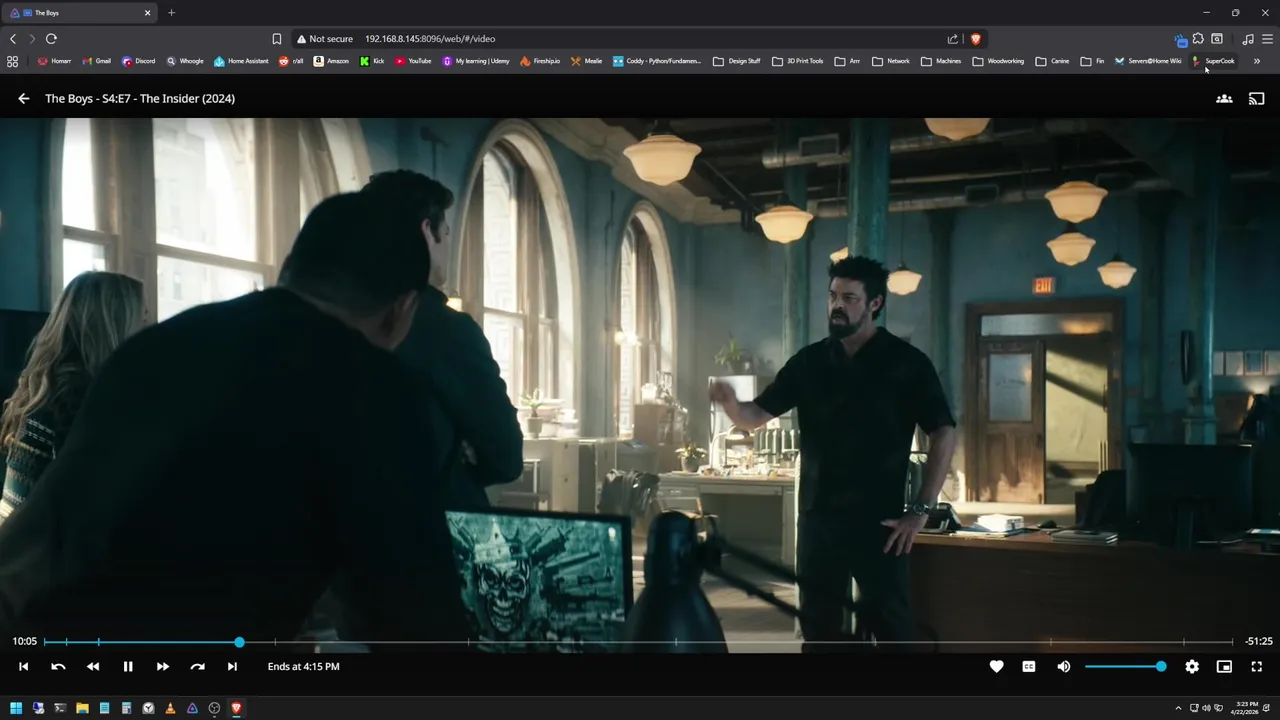Open the browser extensions puzzle icon

coord(1198,39)
